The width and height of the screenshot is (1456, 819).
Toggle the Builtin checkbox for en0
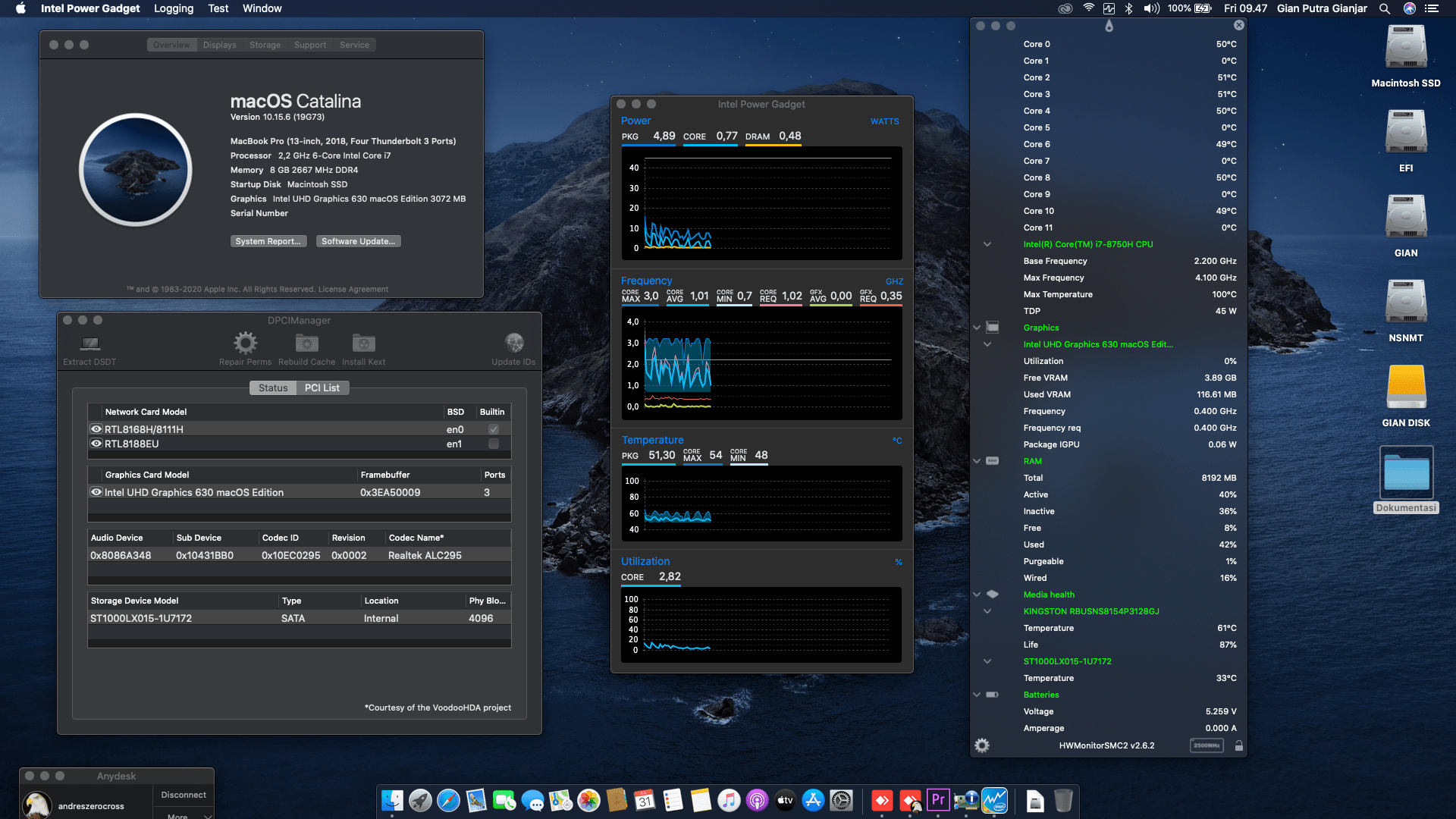coord(493,428)
